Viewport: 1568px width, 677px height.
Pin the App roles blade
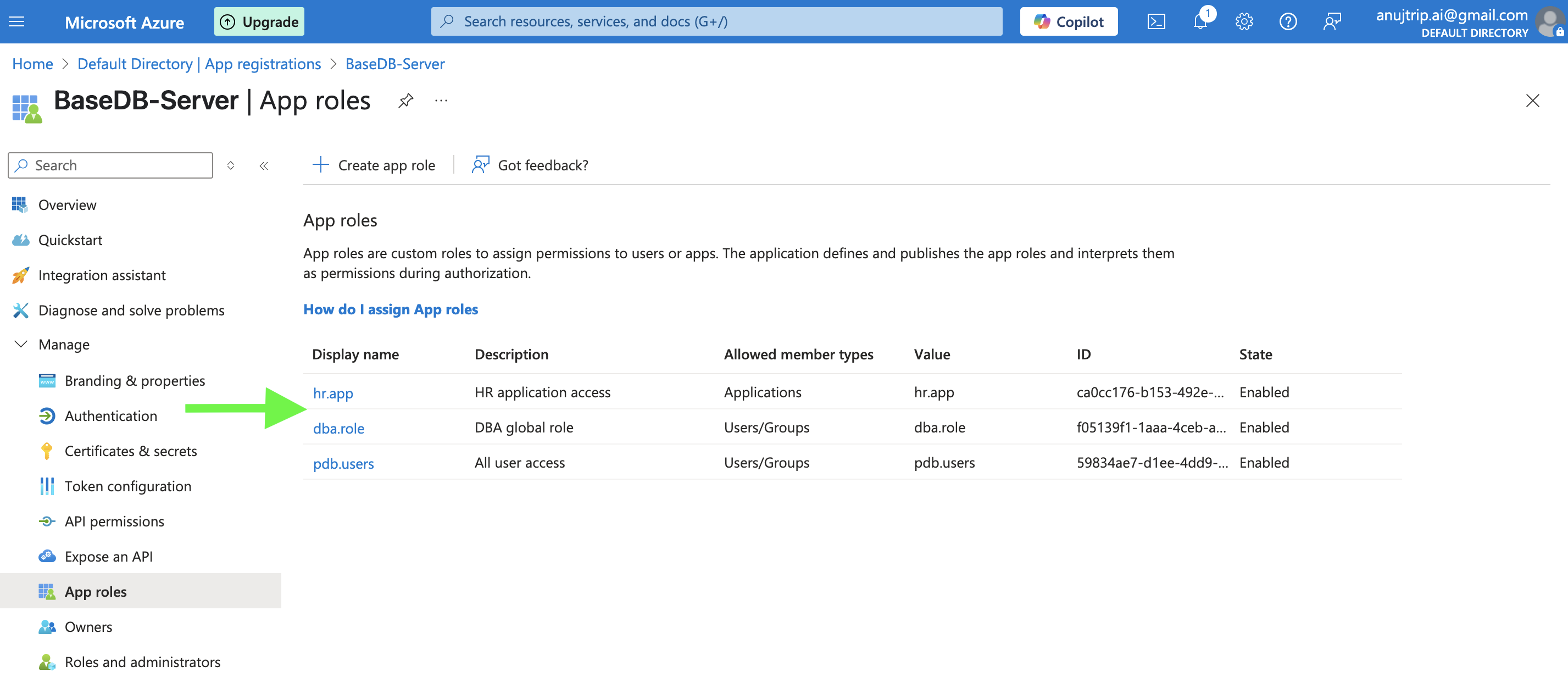(406, 101)
